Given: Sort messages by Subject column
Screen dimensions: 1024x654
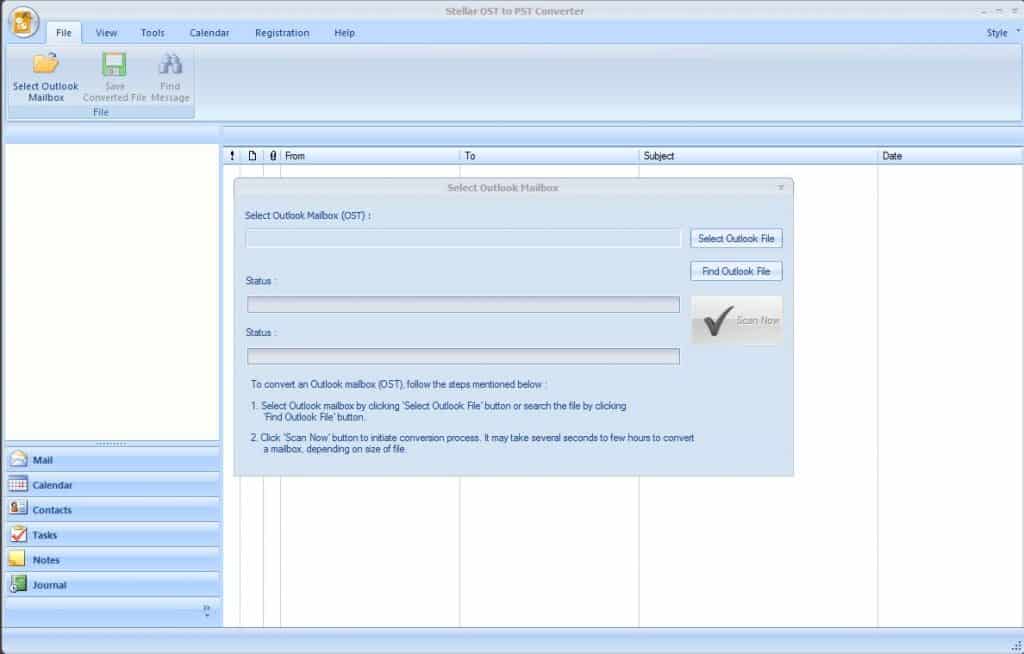Looking at the screenshot, I should (758, 155).
